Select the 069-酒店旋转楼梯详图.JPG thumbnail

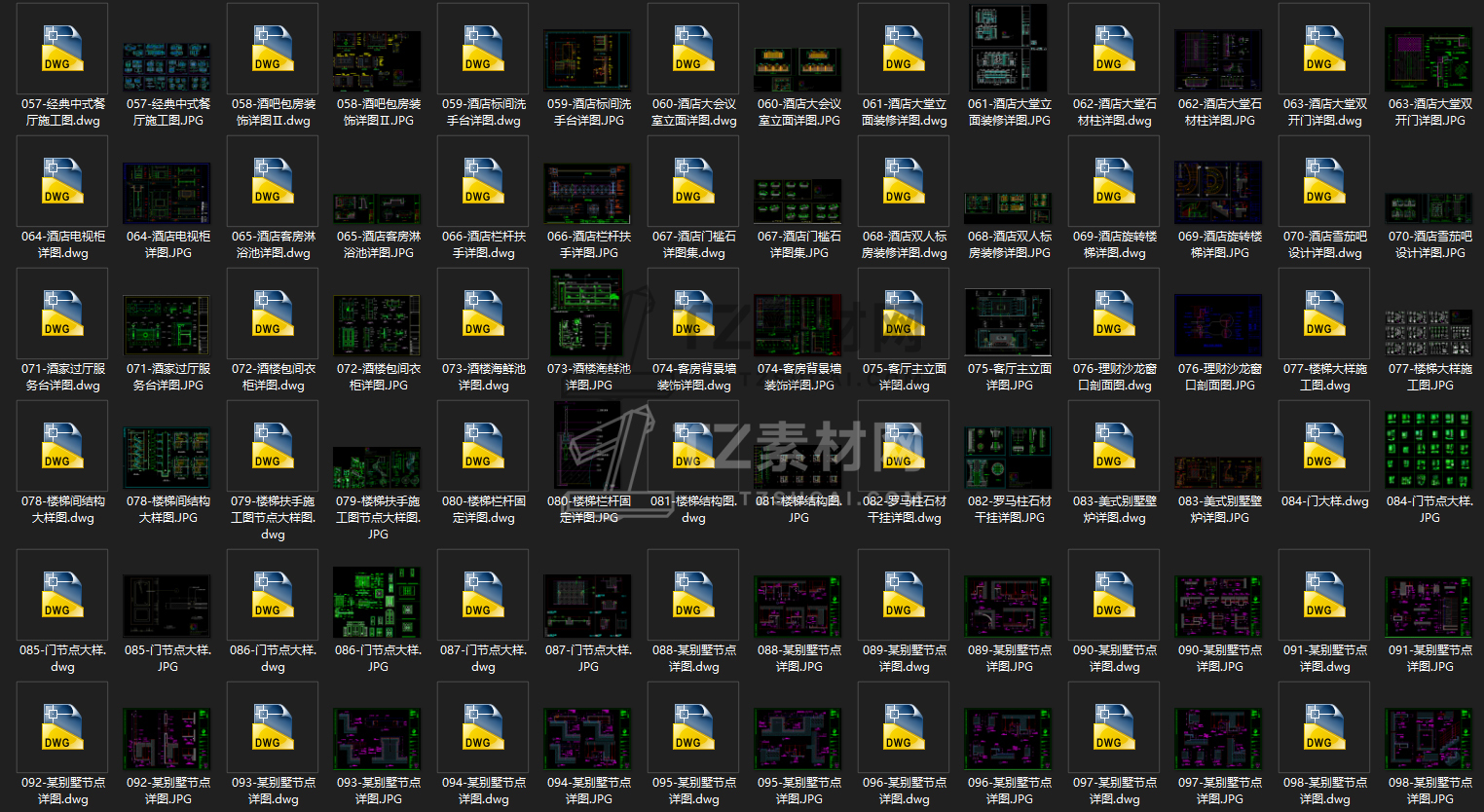[x=1219, y=192]
